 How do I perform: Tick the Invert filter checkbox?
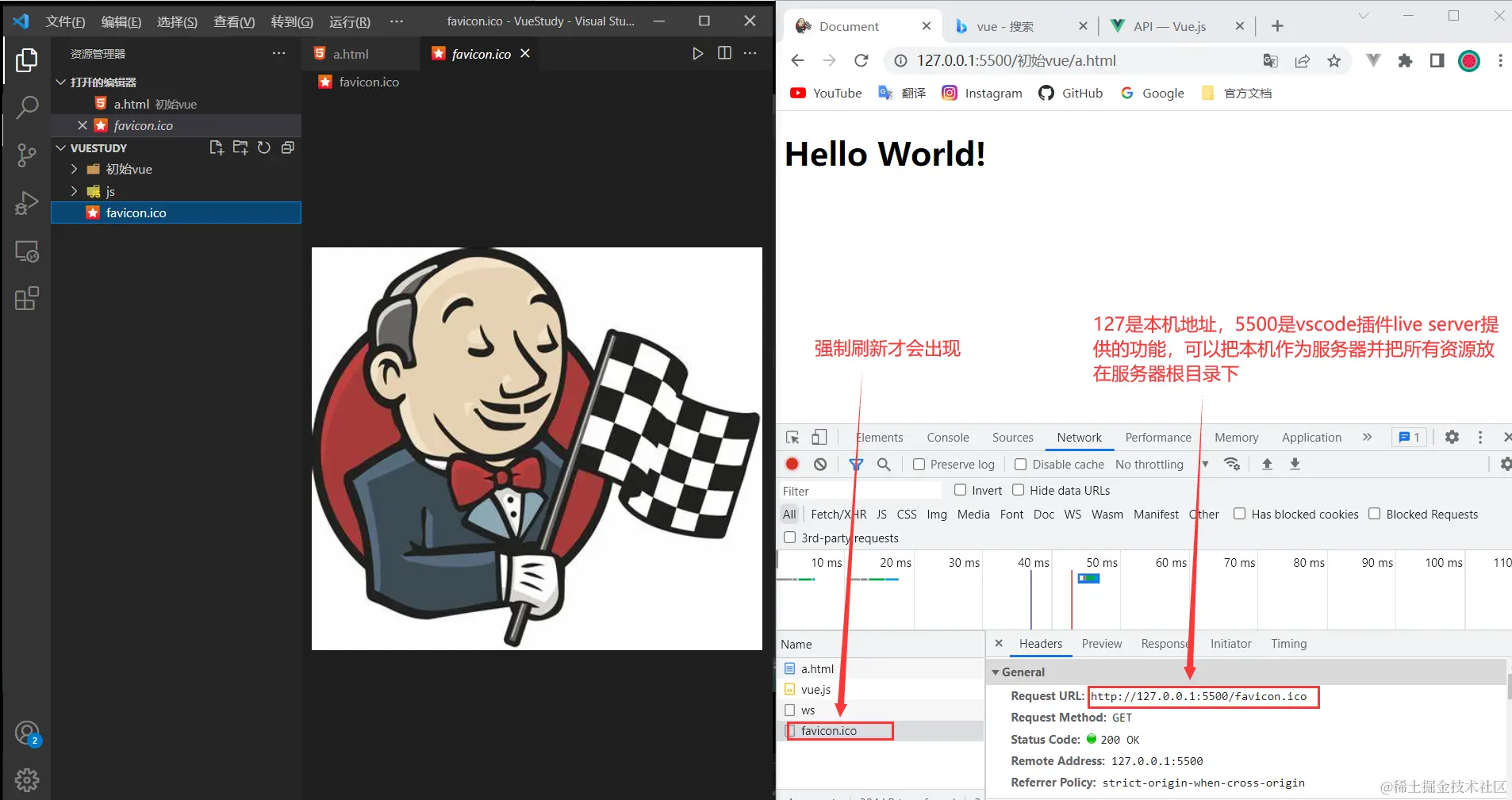(961, 490)
